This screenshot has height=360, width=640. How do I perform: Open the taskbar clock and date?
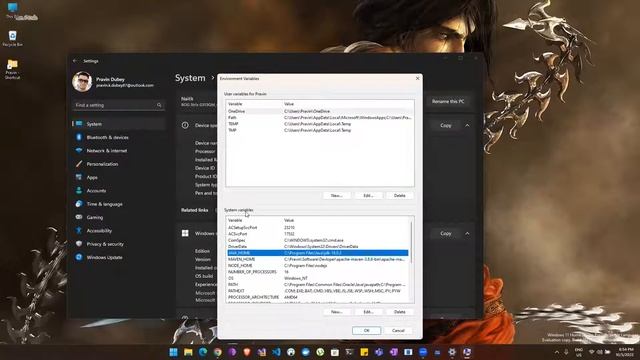[626, 352]
